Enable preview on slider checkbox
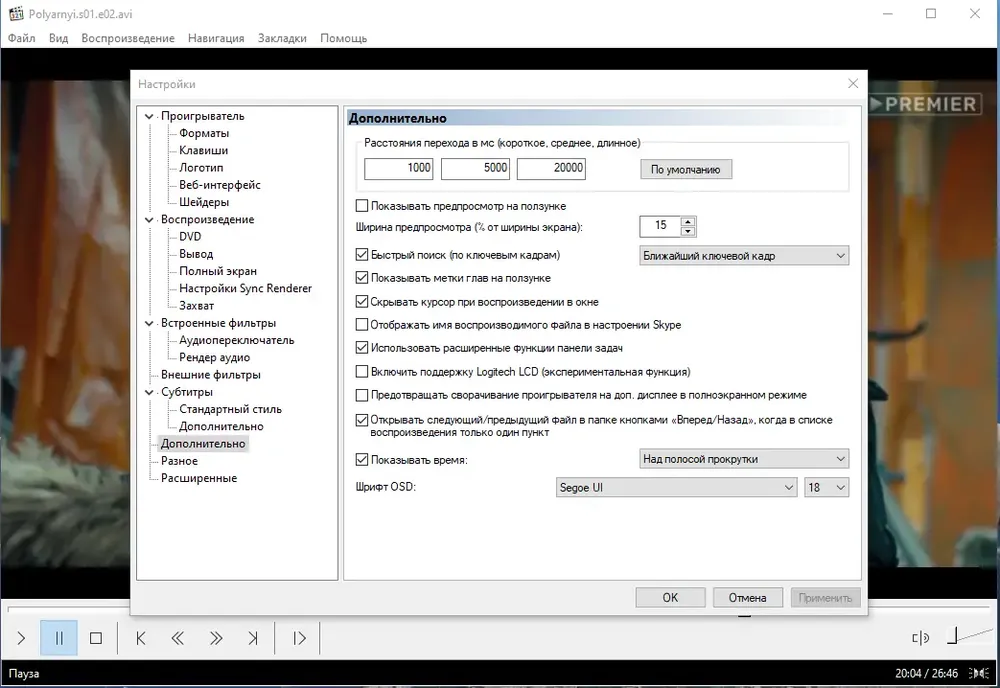 pyautogui.click(x=362, y=206)
